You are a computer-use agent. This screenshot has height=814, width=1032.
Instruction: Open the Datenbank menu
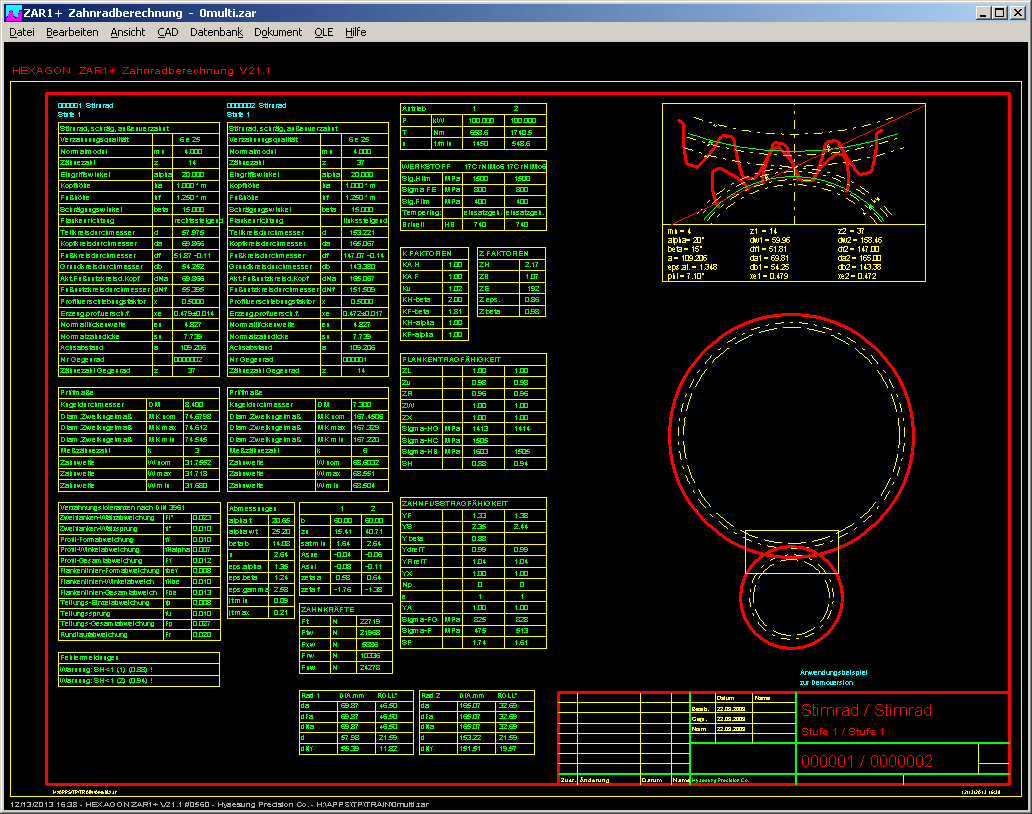click(216, 32)
